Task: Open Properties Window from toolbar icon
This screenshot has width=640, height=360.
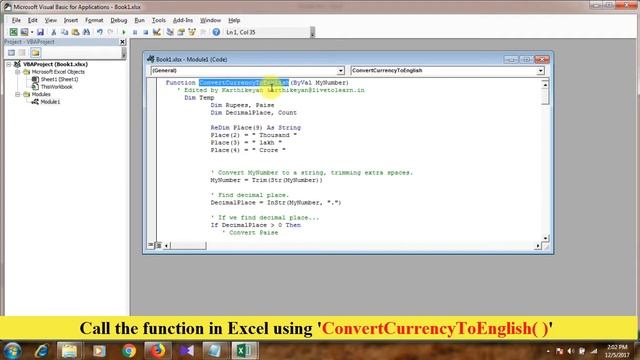Action: [x=181, y=32]
